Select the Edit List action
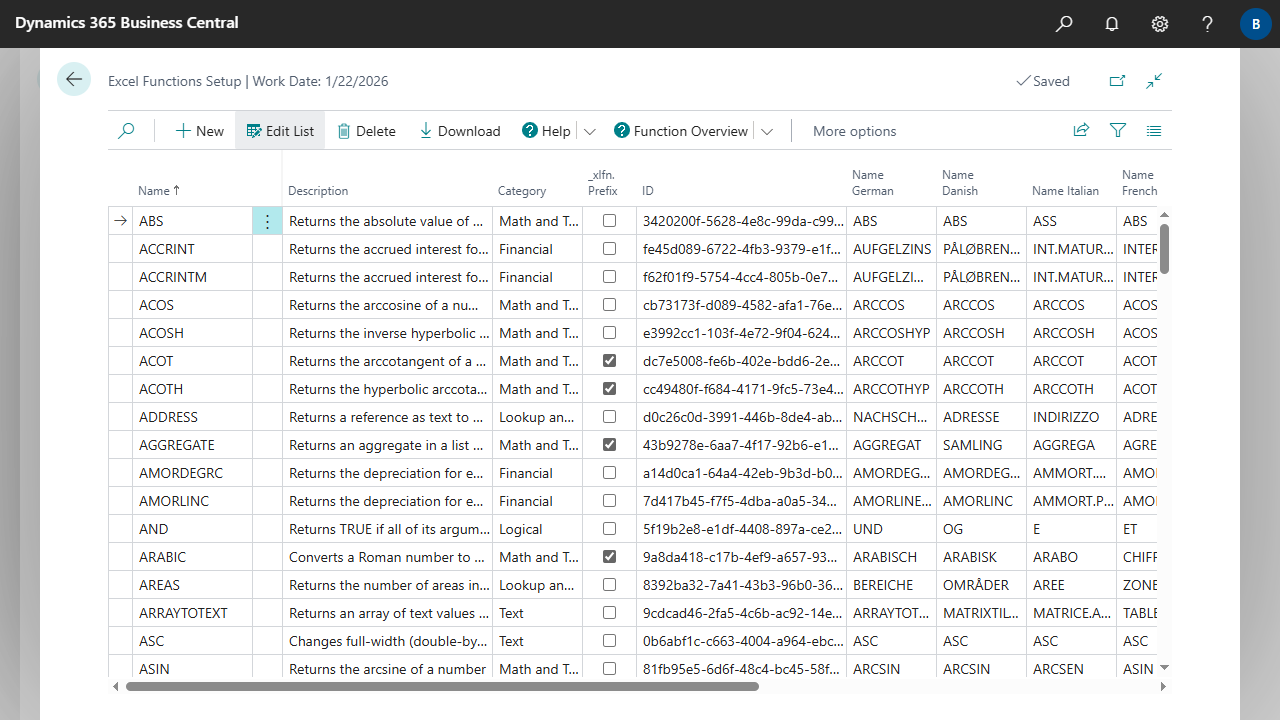This screenshot has height=720, width=1280. pos(280,131)
